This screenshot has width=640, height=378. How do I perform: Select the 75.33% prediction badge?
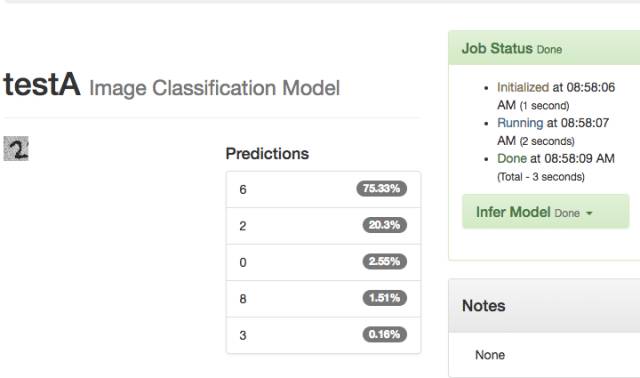(381, 189)
